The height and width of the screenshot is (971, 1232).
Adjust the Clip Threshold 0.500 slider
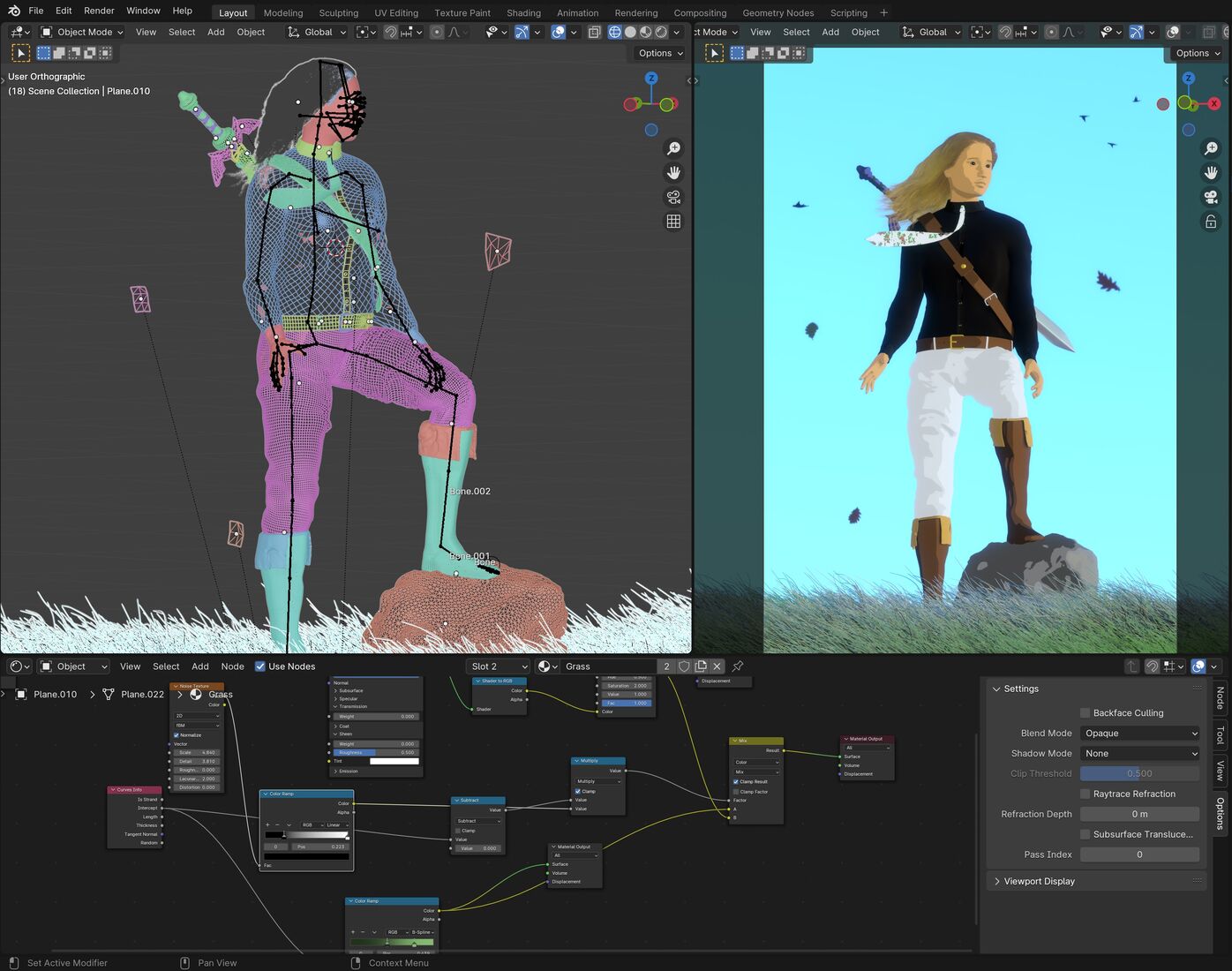pyautogui.click(x=1139, y=774)
